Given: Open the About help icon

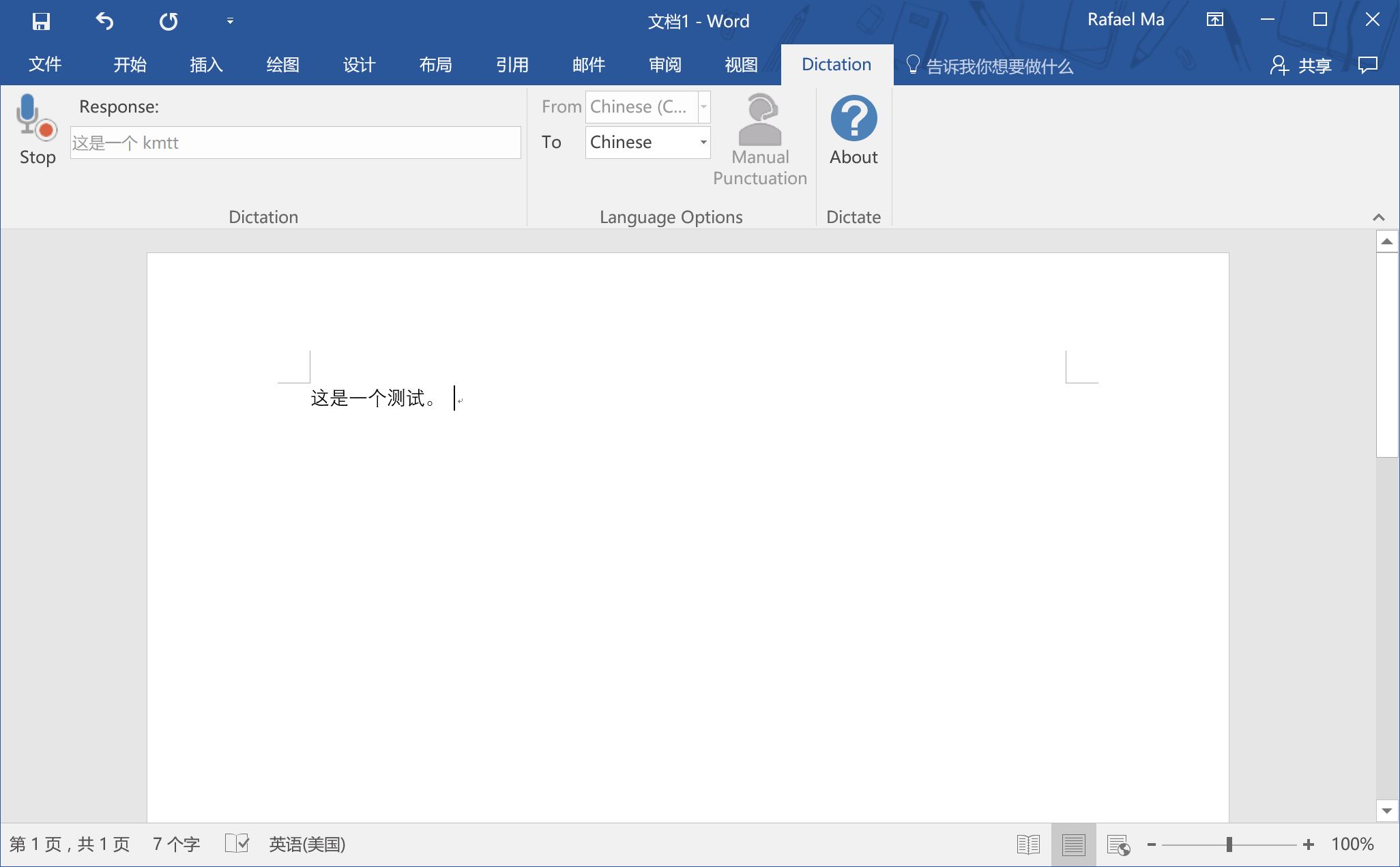Looking at the screenshot, I should 853,130.
